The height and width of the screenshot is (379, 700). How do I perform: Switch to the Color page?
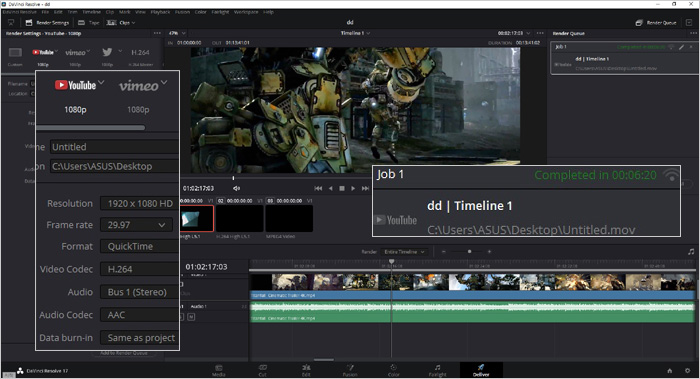tap(394, 371)
